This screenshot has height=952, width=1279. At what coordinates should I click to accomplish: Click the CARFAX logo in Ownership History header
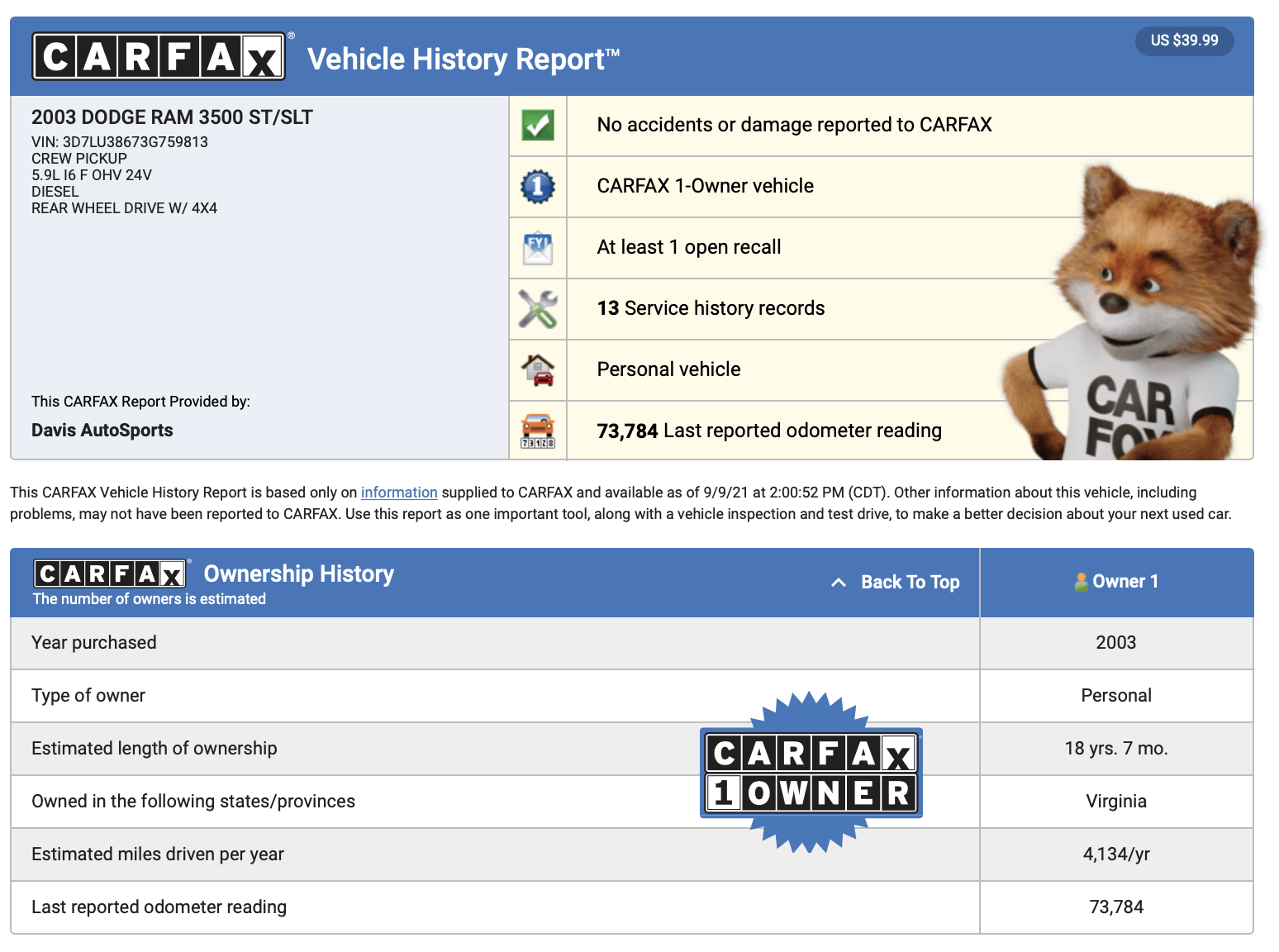[110, 573]
